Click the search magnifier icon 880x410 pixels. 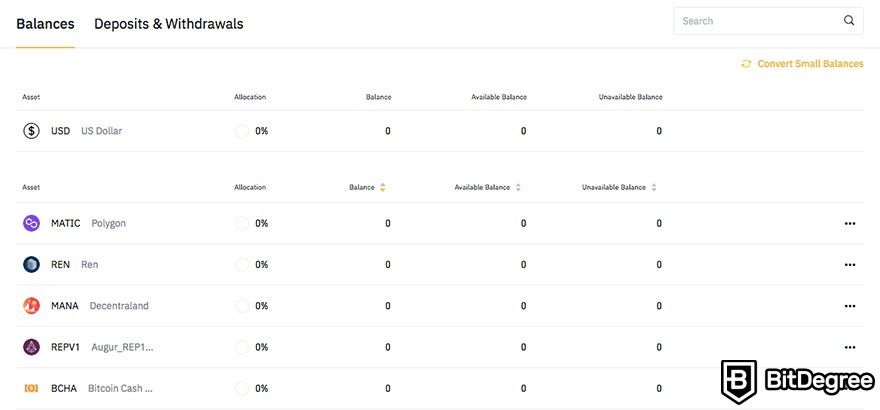pyautogui.click(x=849, y=21)
